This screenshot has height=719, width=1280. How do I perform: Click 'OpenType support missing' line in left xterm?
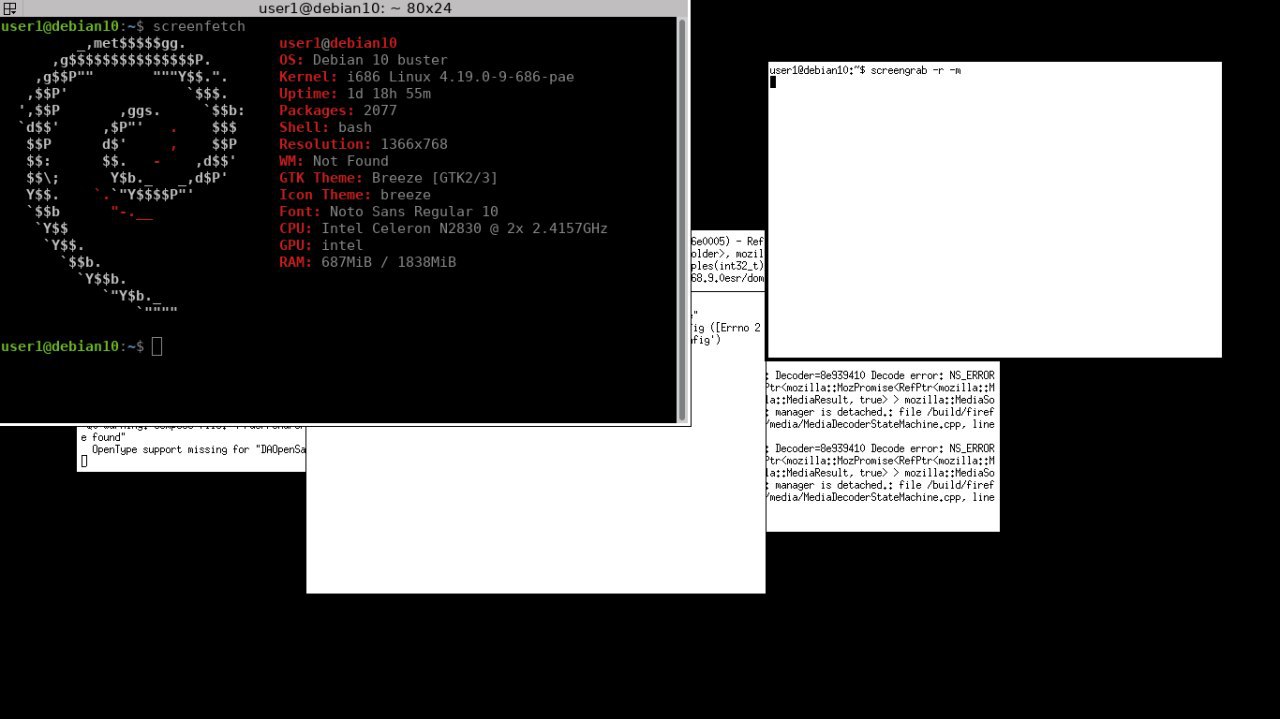(x=197, y=449)
